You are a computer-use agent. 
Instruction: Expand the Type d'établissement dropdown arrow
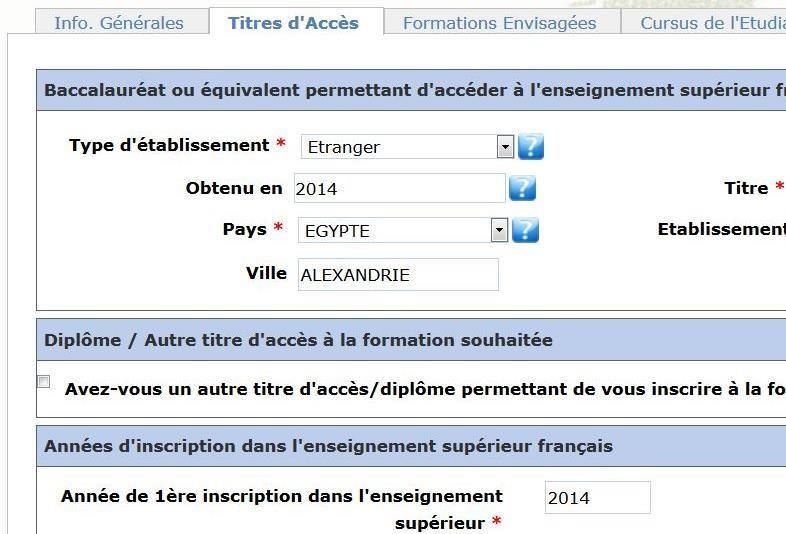coord(505,147)
